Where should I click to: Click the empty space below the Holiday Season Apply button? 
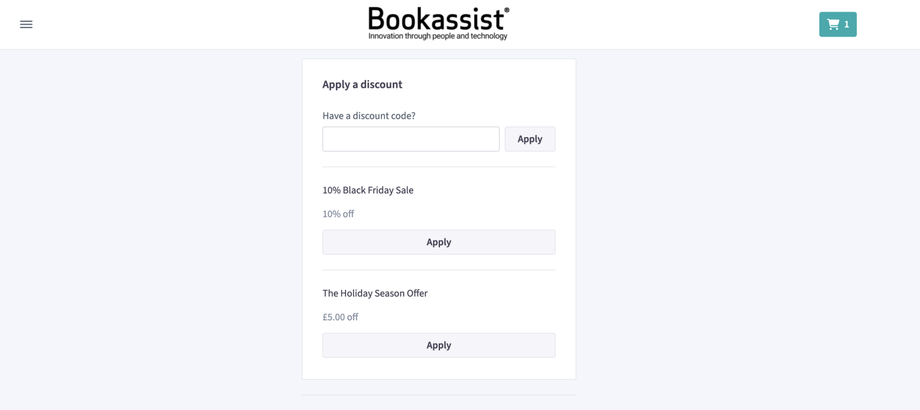pyautogui.click(x=438, y=368)
